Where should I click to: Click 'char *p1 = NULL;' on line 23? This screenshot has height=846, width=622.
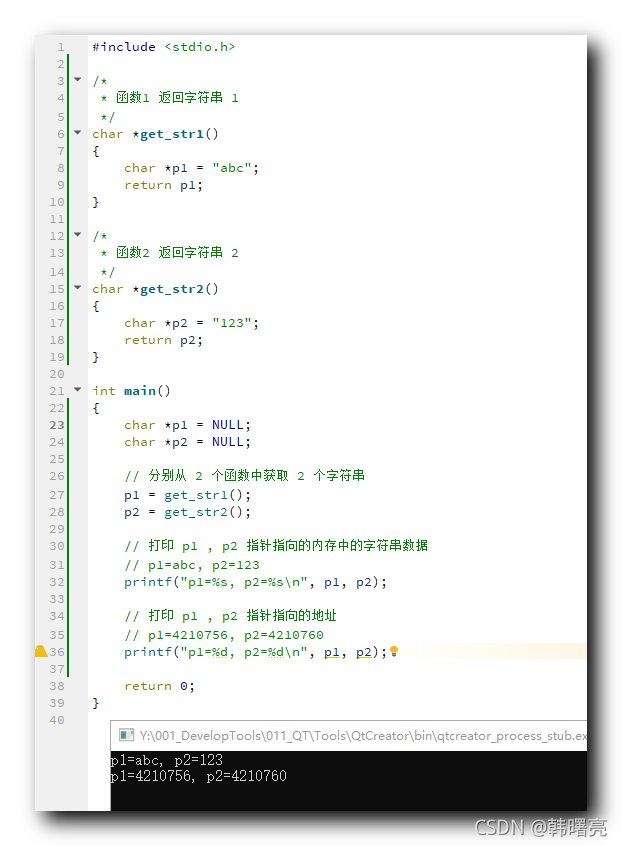(x=187, y=425)
